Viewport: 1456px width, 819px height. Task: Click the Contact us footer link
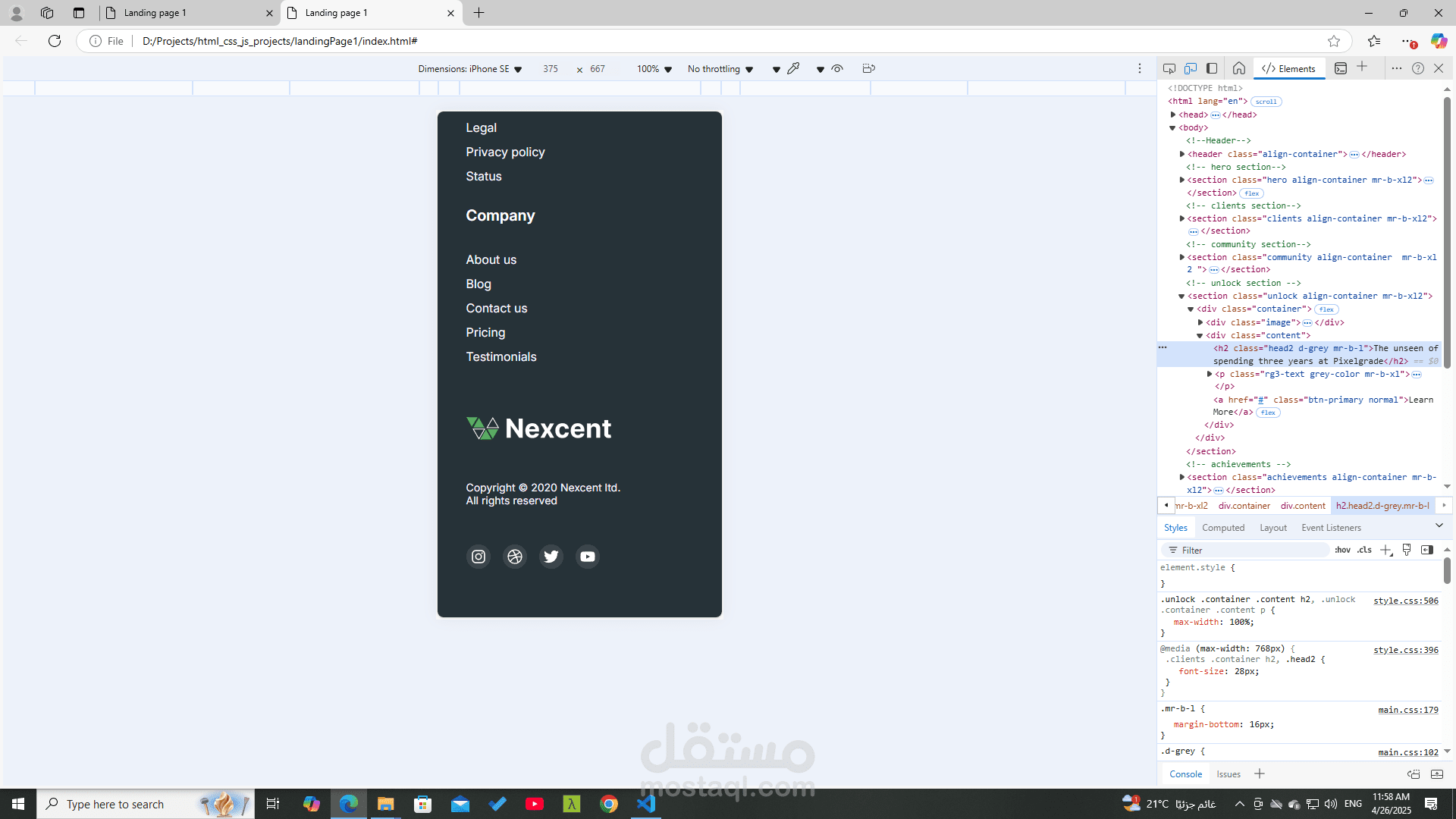(x=497, y=308)
